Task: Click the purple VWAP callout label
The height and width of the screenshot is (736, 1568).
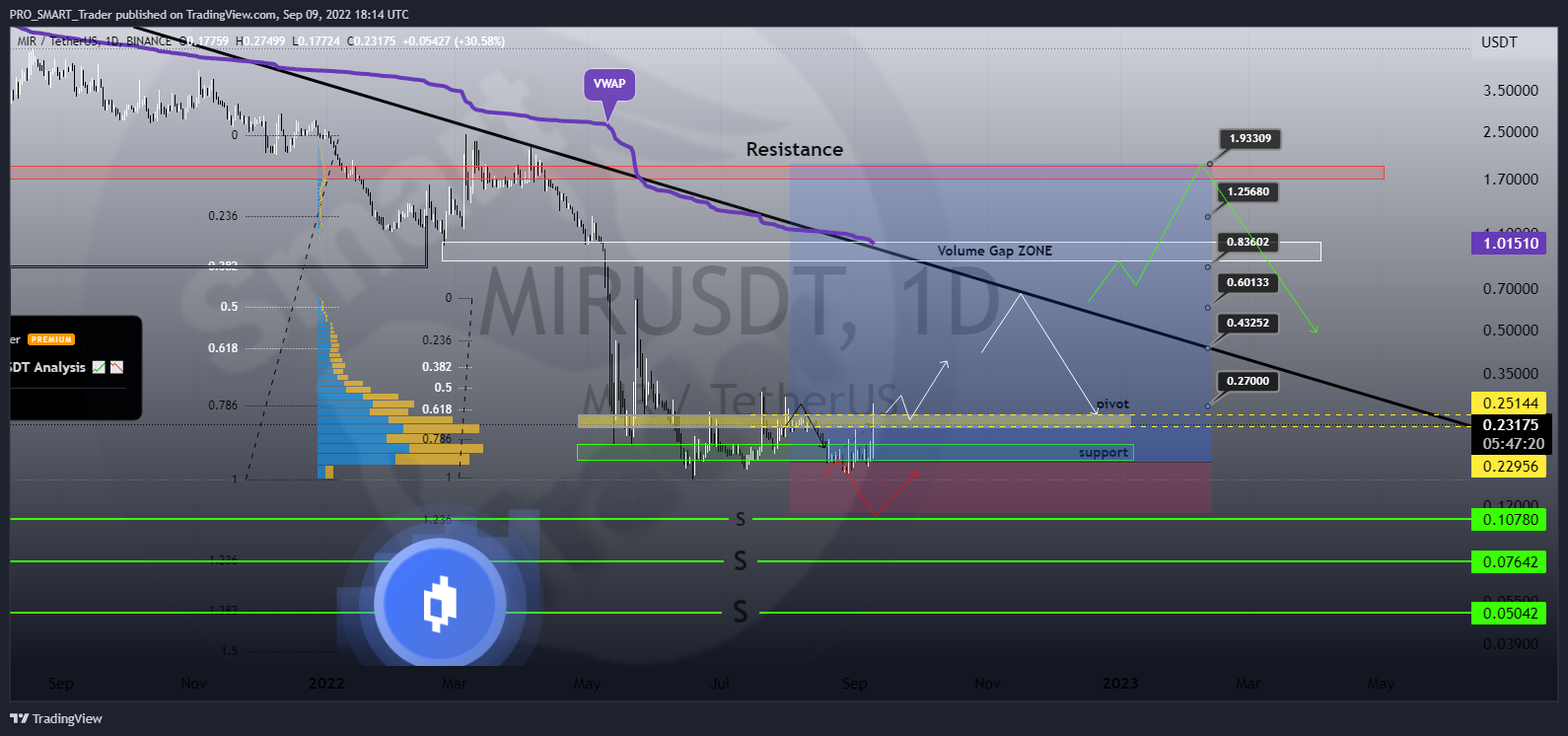Action: [609, 85]
